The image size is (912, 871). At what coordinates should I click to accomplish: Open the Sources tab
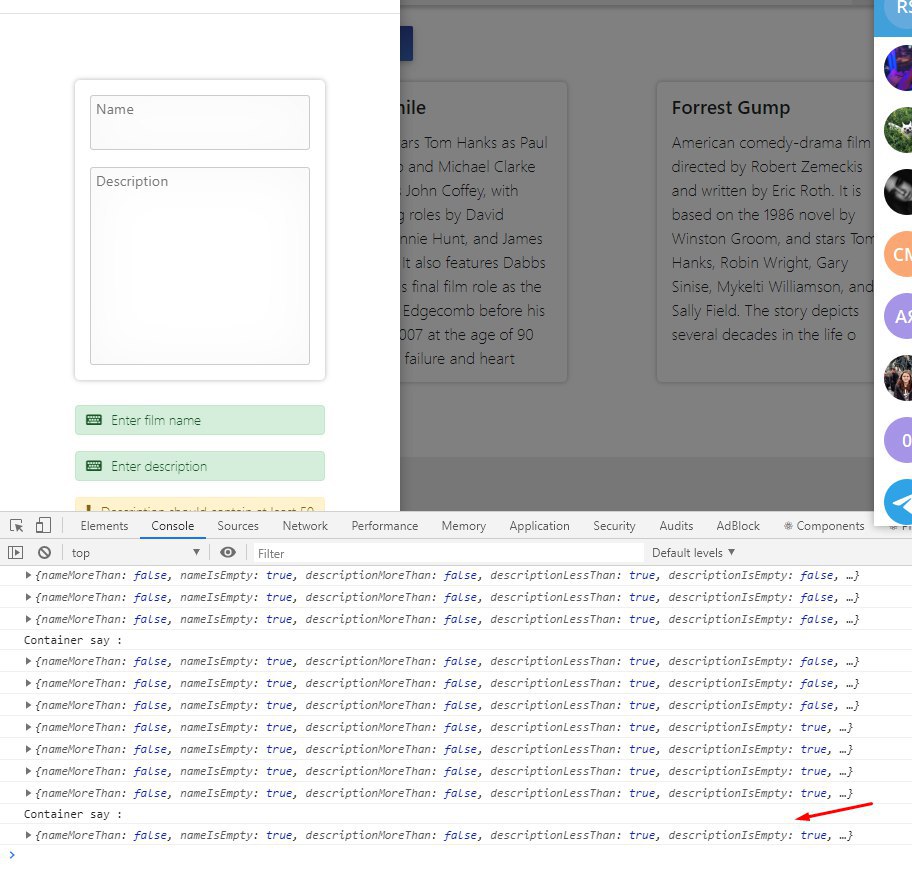point(238,526)
